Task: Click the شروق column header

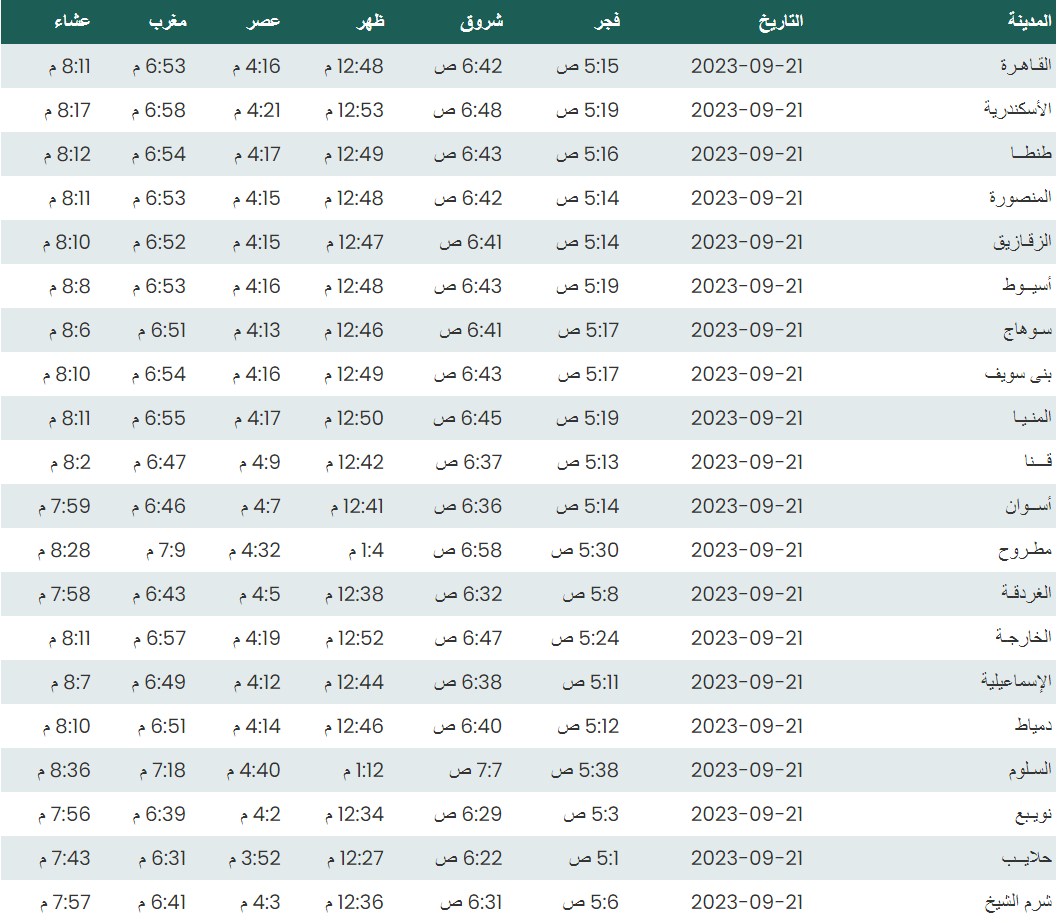Action: (480, 21)
